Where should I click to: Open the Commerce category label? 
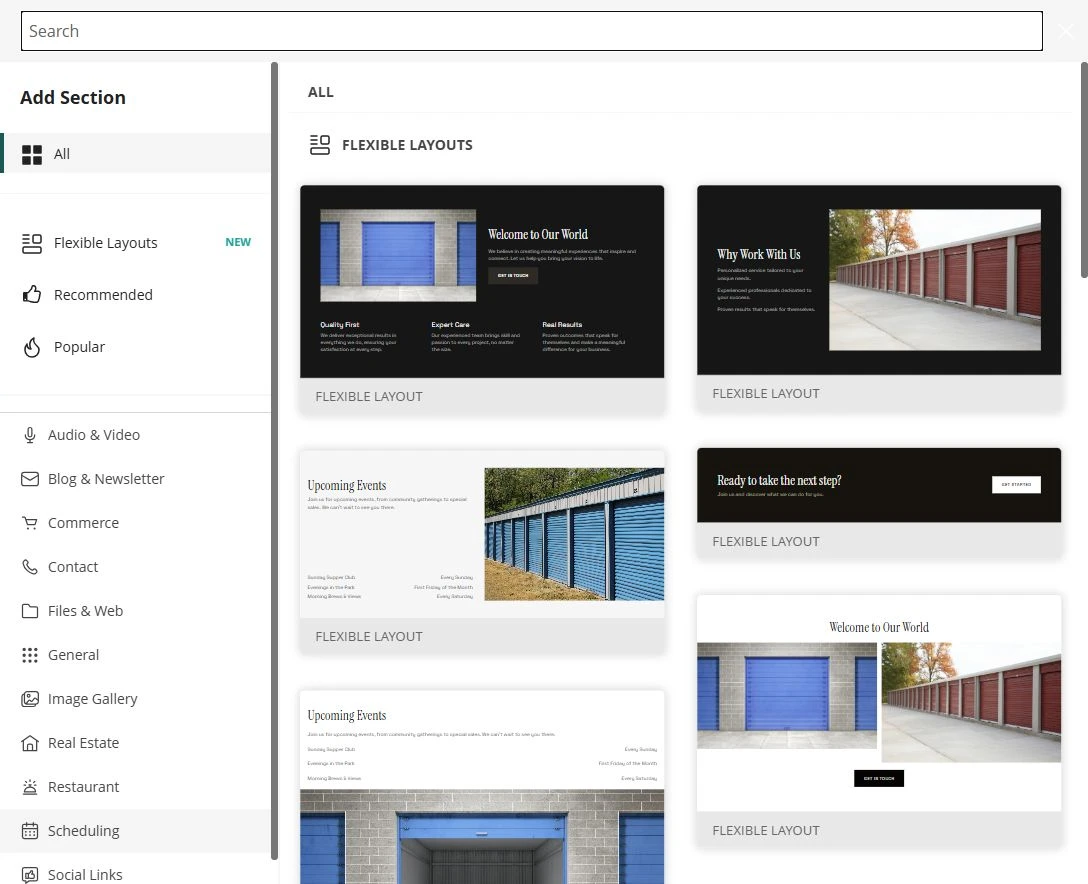tap(83, 523)
